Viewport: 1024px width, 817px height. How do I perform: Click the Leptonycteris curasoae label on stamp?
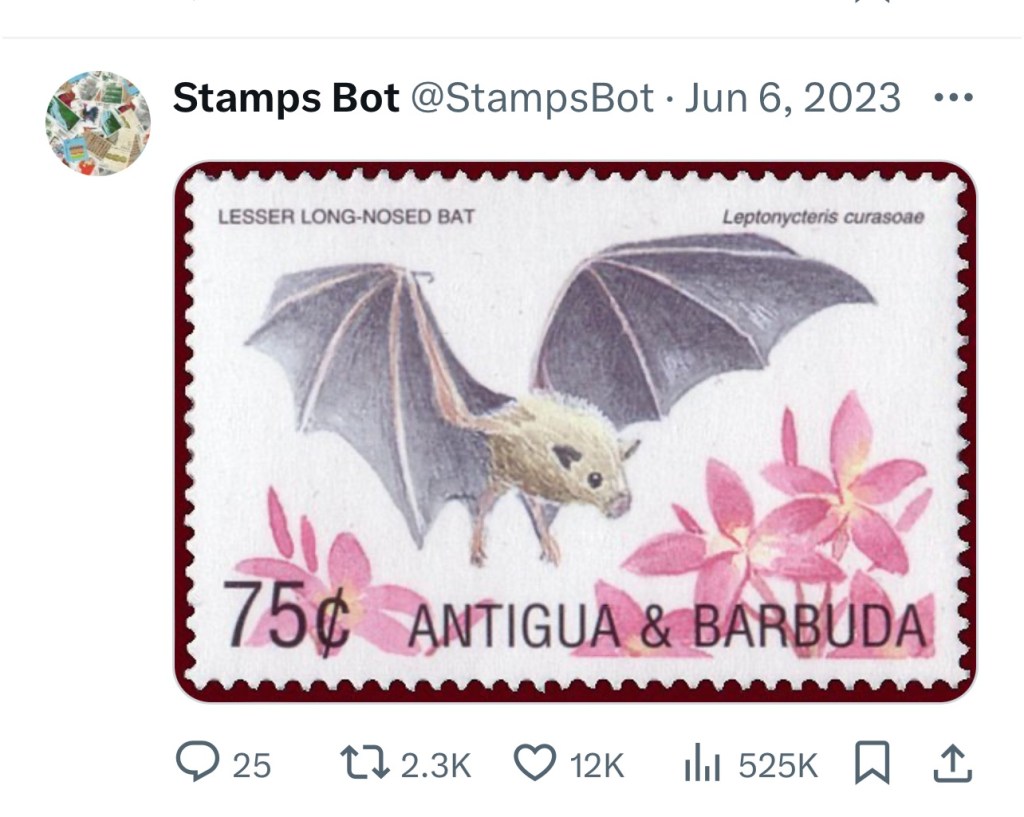click(x=823, y=217)
